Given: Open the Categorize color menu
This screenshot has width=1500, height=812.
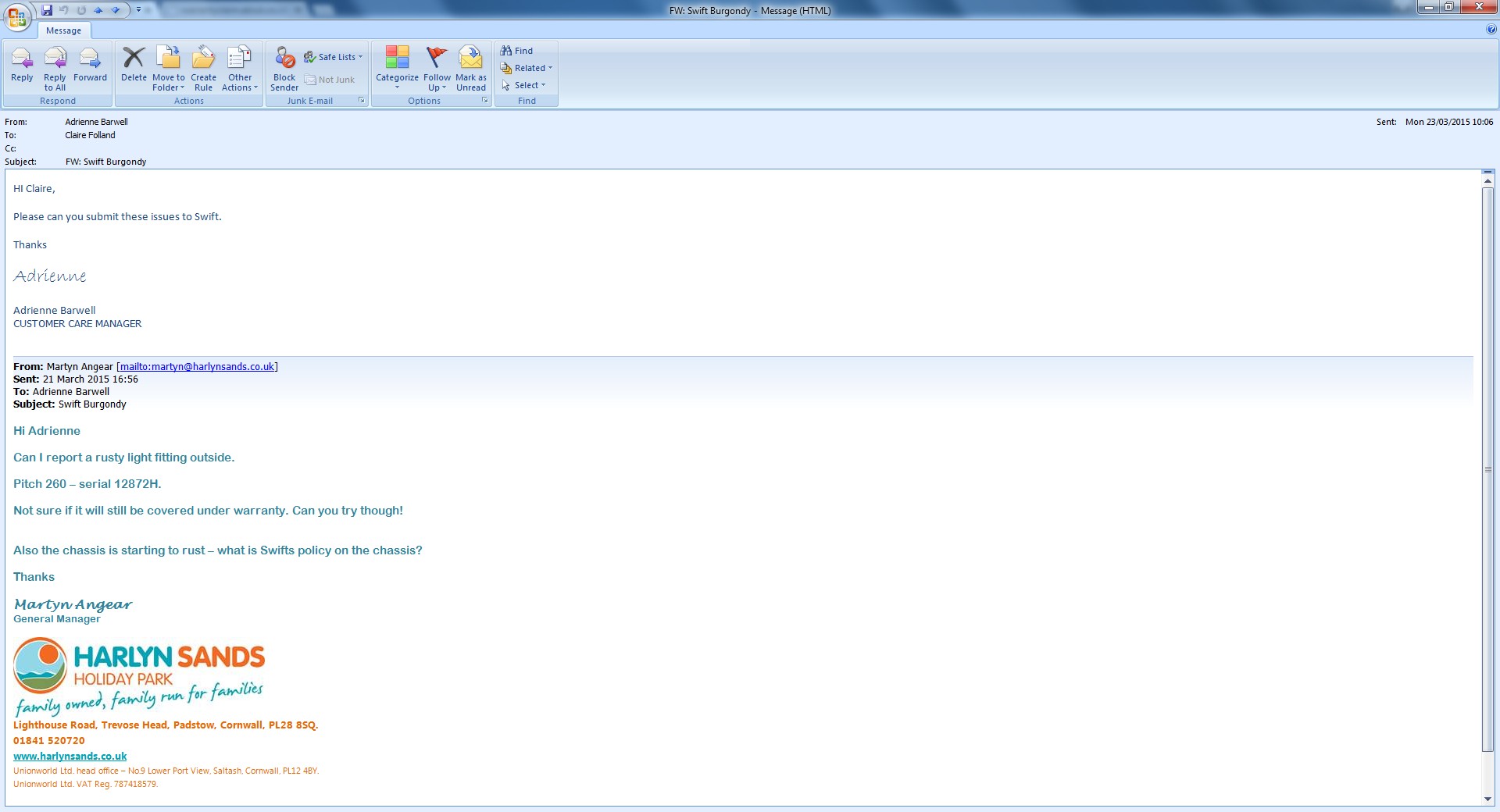Looking at the screenshot, I should coord(397,69).
